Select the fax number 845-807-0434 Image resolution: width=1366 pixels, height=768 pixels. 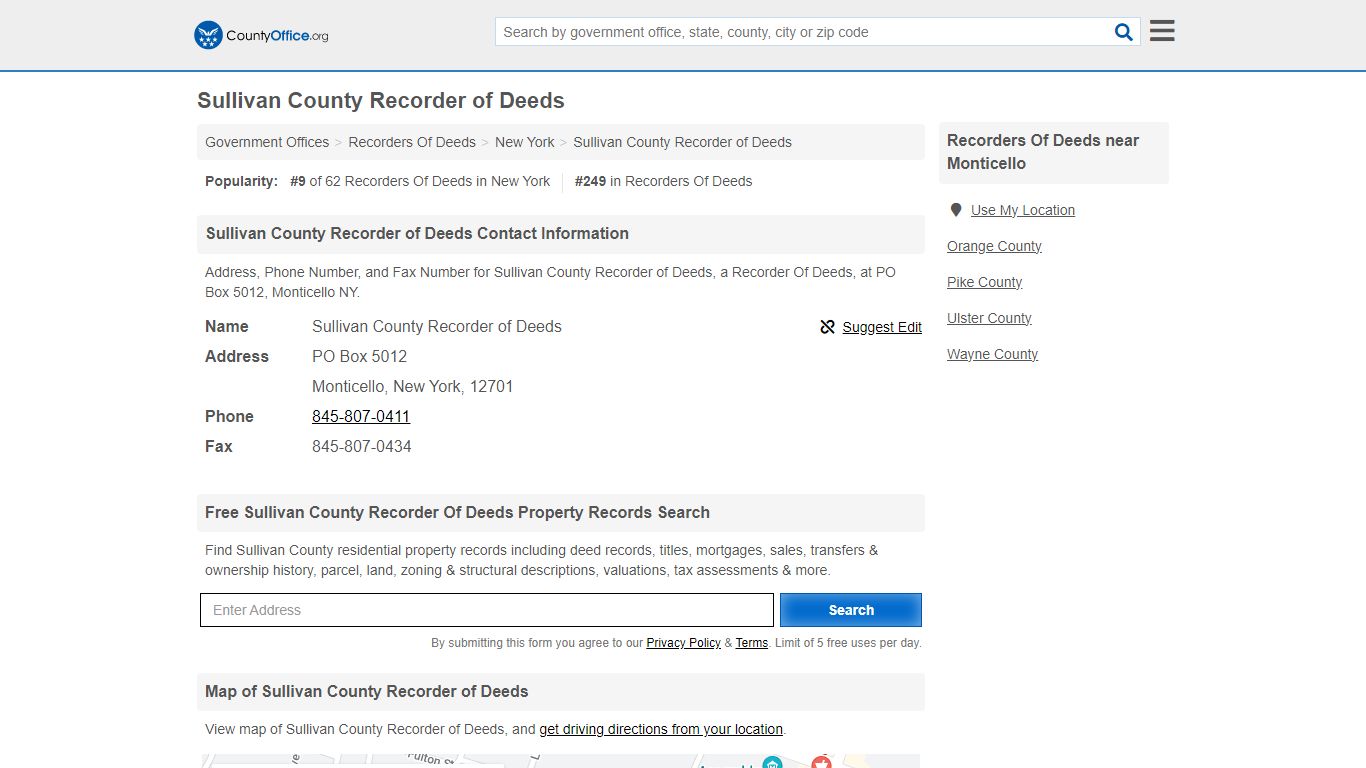(362, 446)
